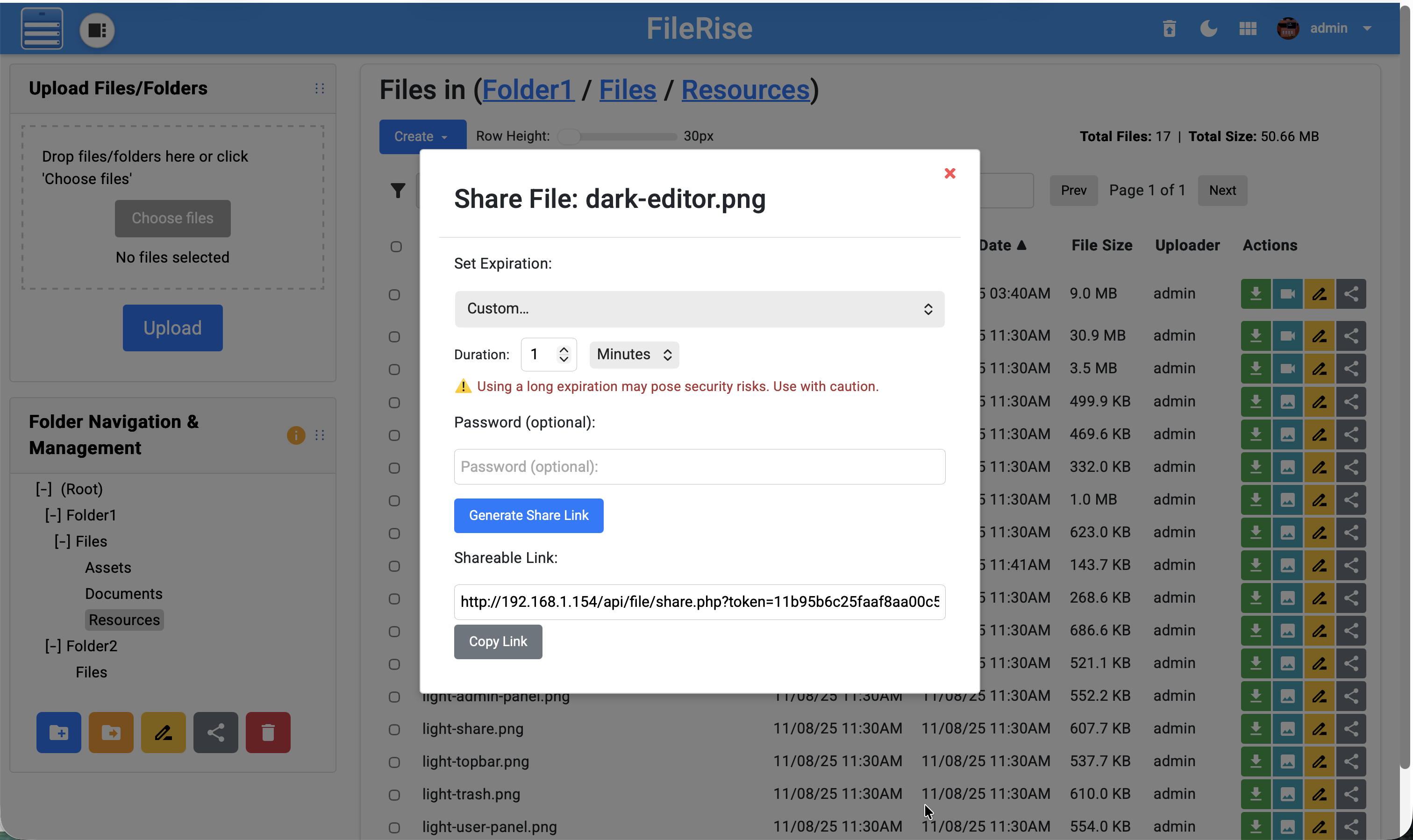Click the folder help info icon
1413x840 pixels.
[295, 435]
